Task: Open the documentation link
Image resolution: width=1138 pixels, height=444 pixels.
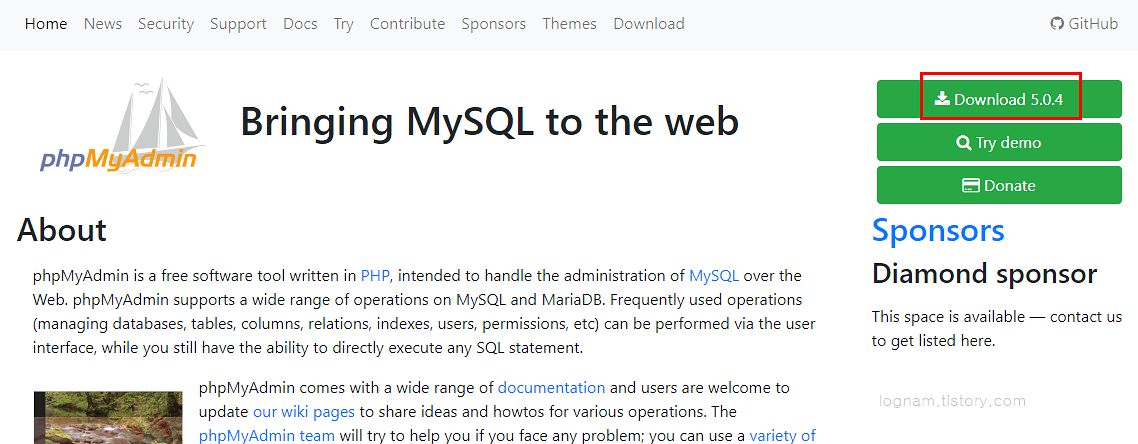Action: pyautogui.click(x=552, y=387)
